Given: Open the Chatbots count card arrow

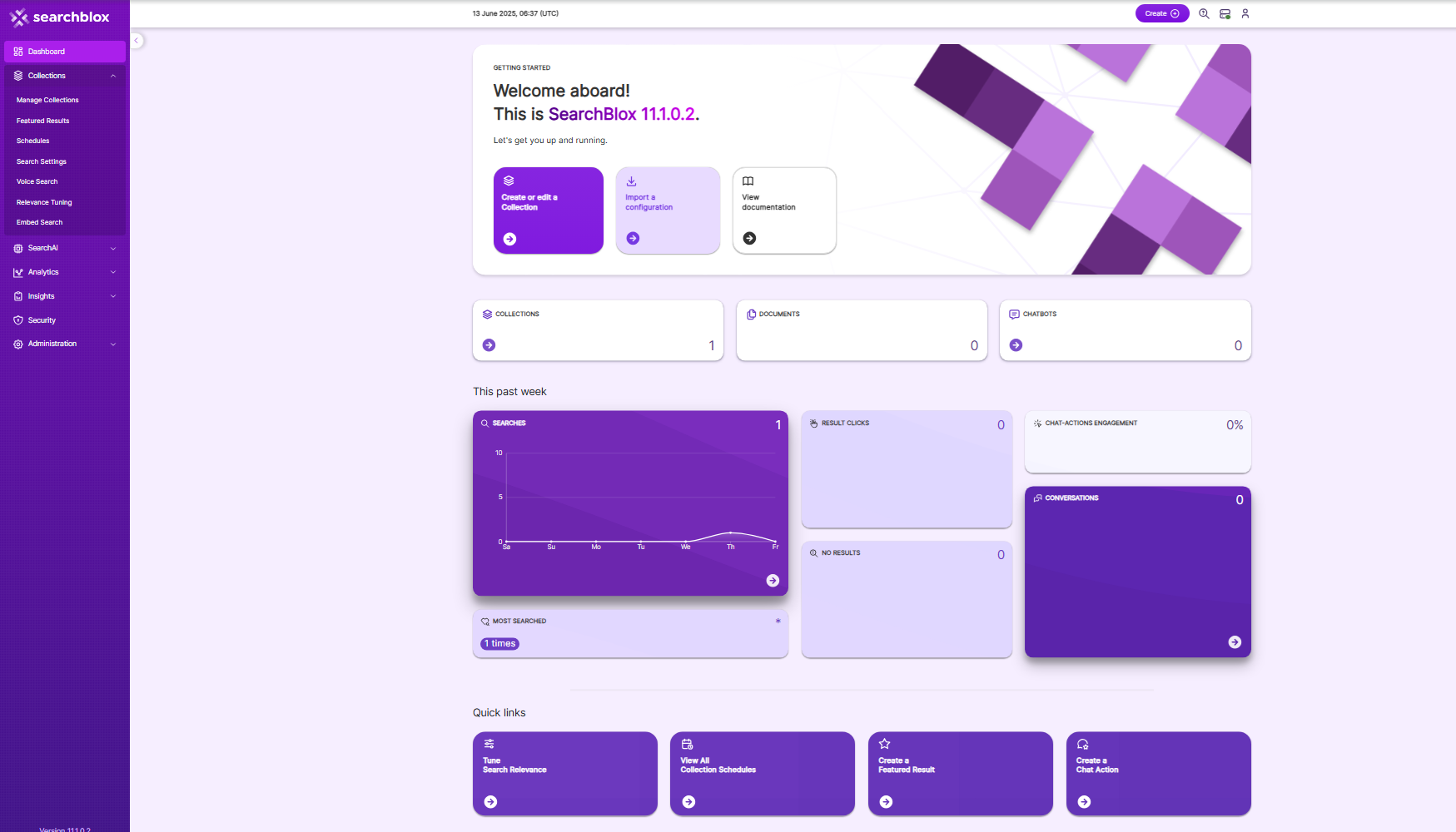Looking at the screenshot, I should tap(1016, 345).
